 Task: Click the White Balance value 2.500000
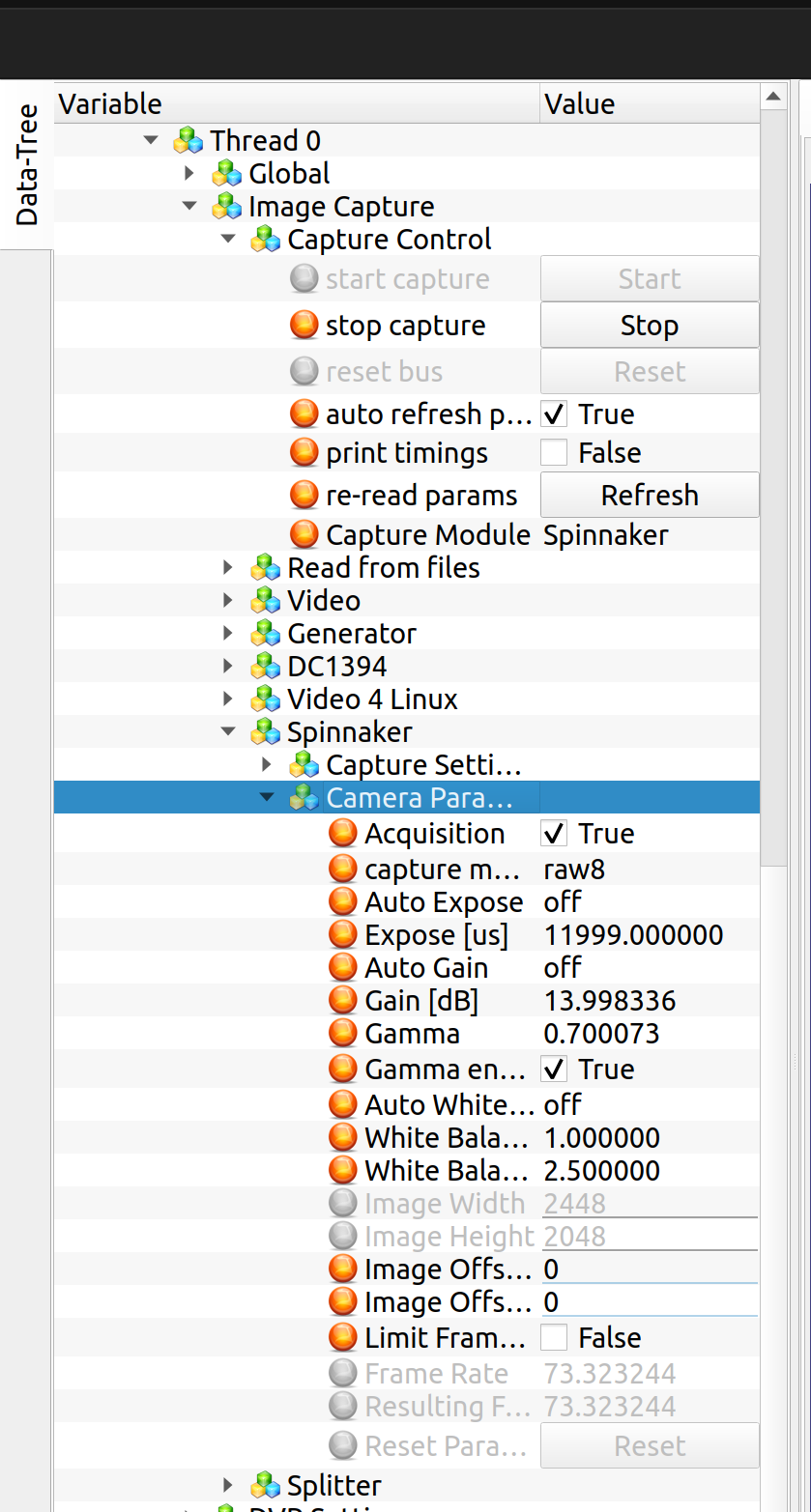point(602,1171)
